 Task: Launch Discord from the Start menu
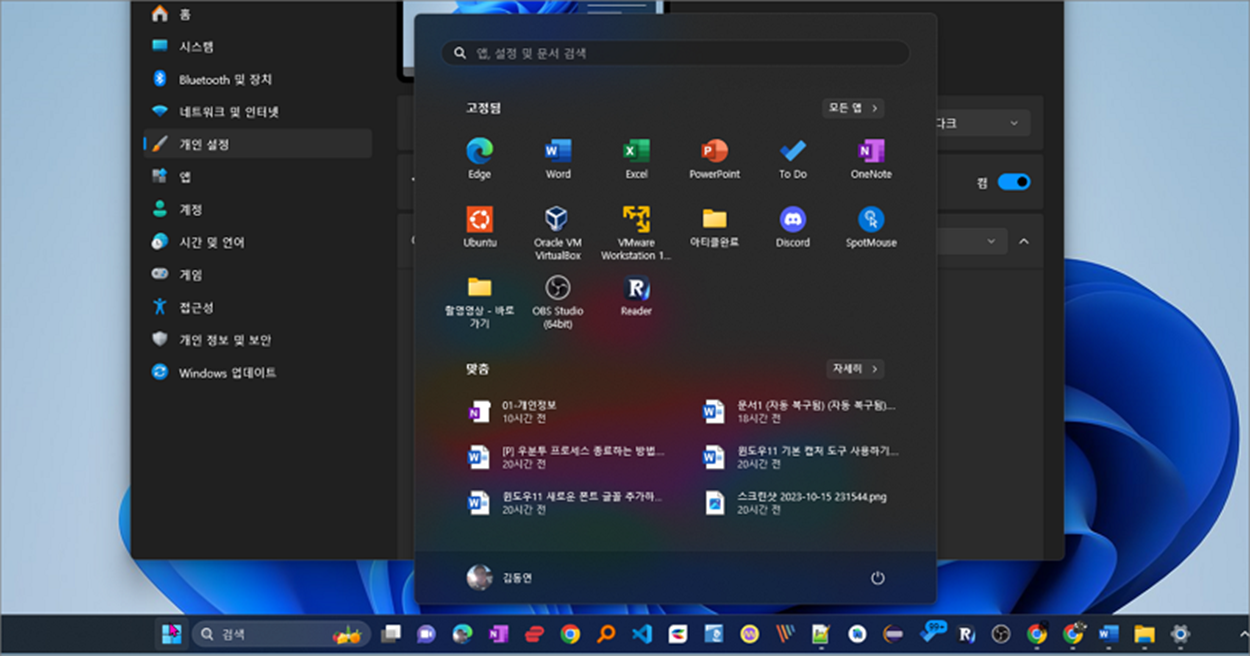tap(793, 227)
